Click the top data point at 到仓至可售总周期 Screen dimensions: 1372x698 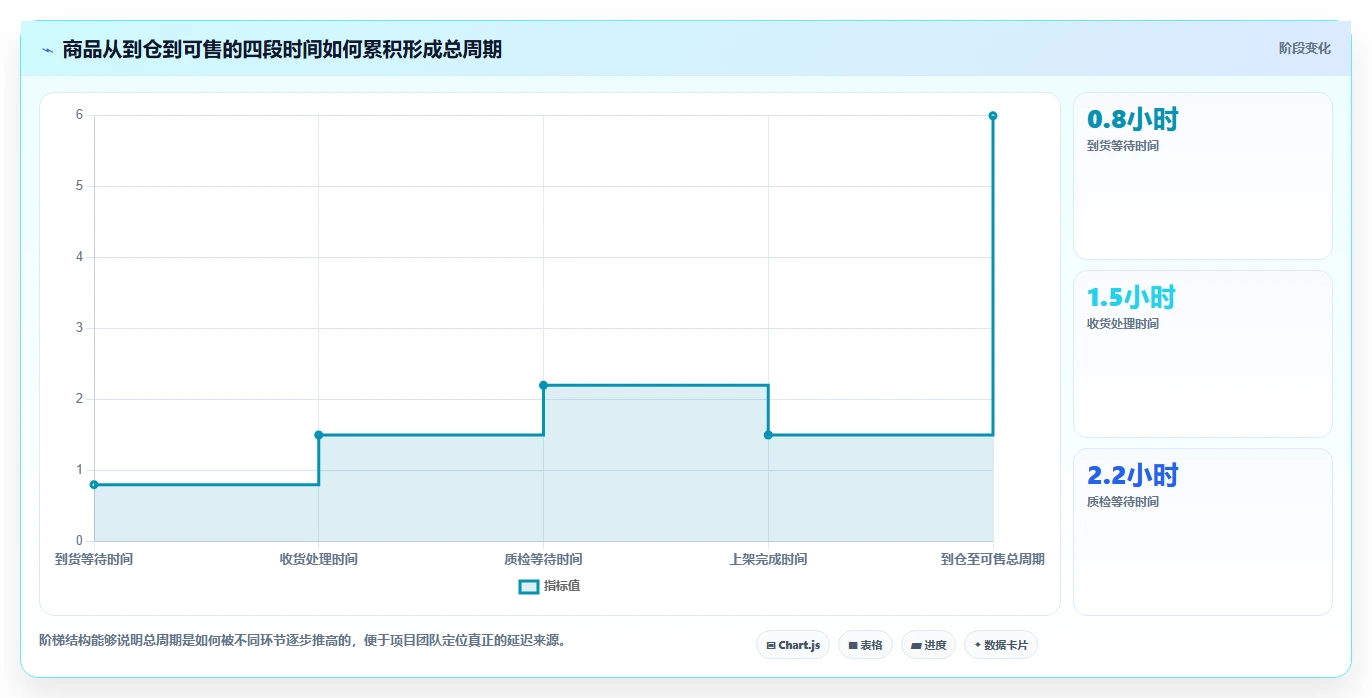(993, 116)
